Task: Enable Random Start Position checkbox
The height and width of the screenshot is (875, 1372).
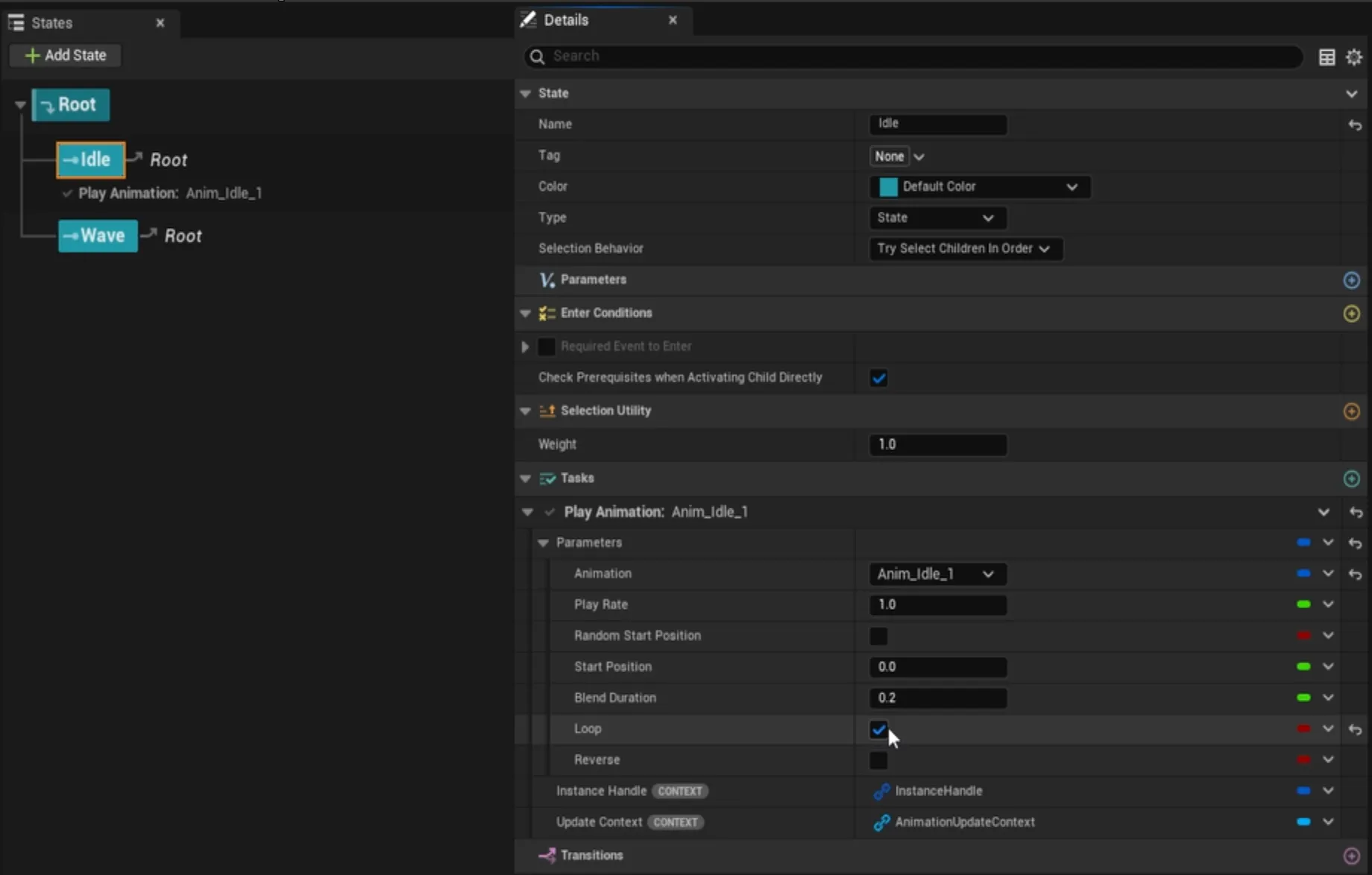Action: click(878, 636)
